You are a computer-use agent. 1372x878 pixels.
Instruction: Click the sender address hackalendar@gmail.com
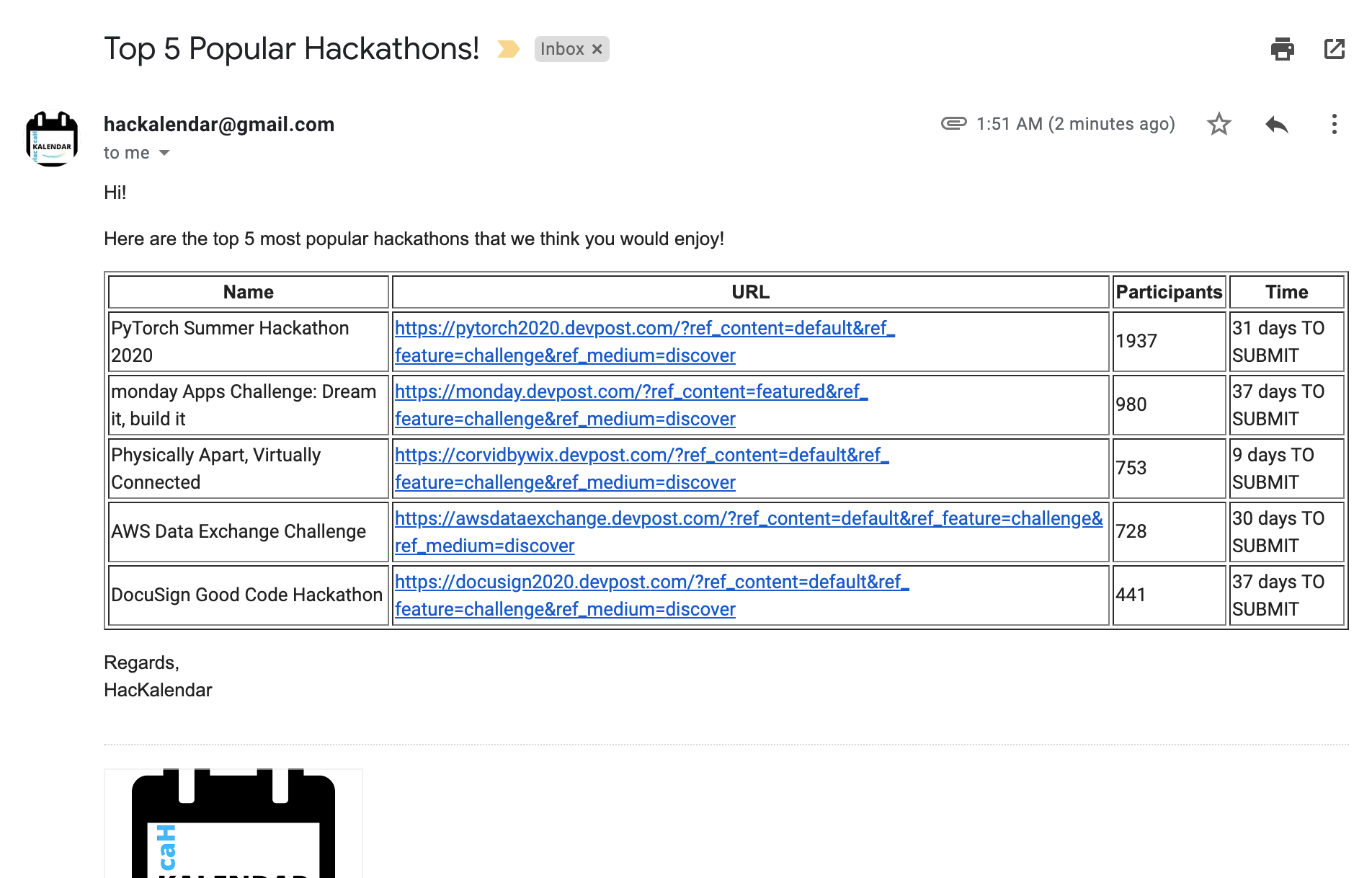tap(219, 124)
